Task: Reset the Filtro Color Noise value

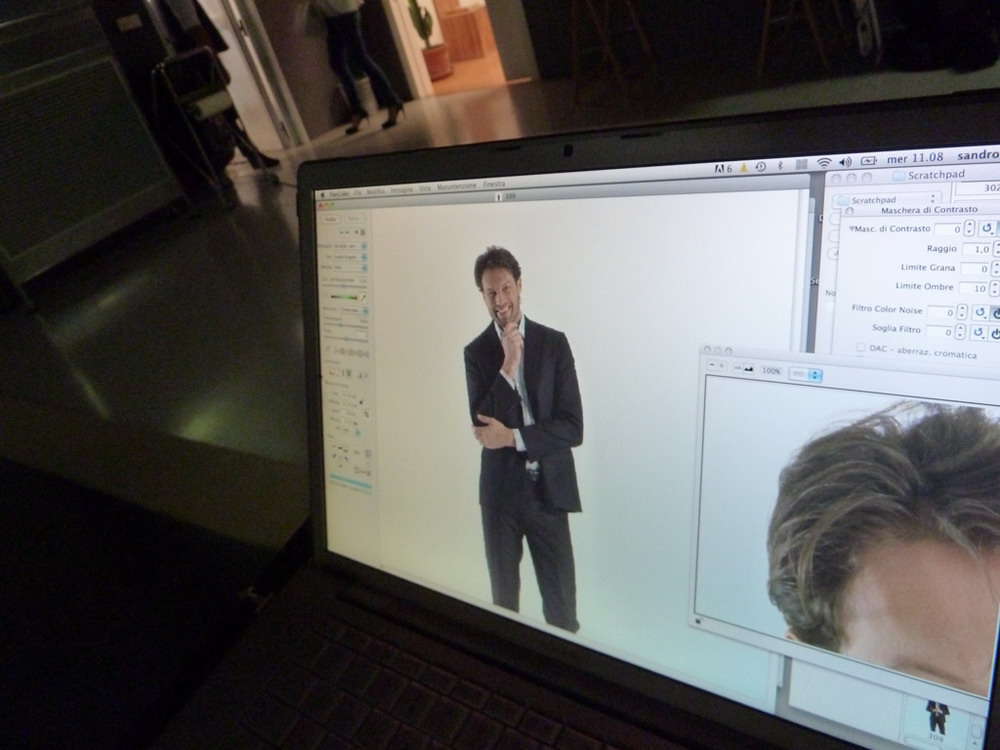Action: point(980,312)
